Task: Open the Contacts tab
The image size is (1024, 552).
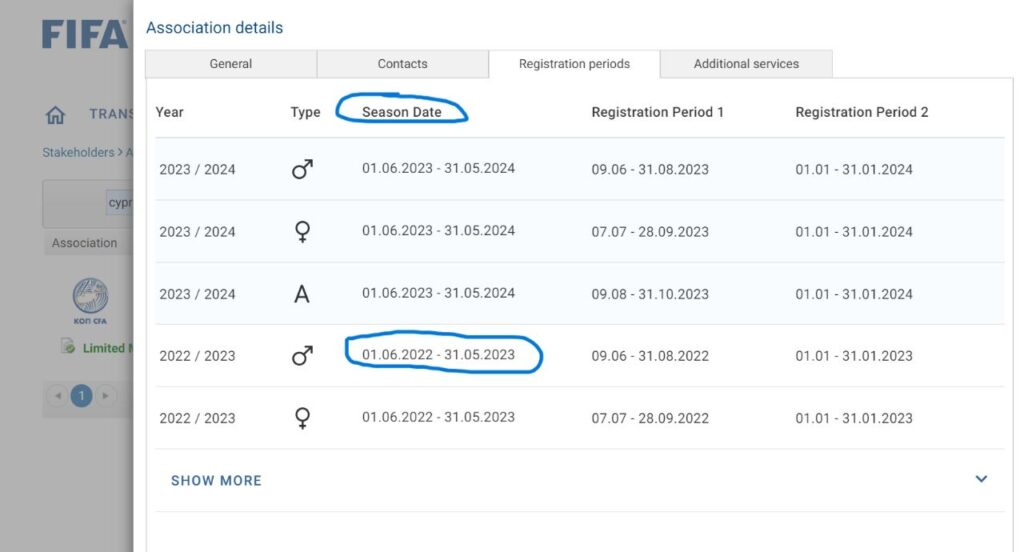Action: pyautogui.click(x=402, y=64)
